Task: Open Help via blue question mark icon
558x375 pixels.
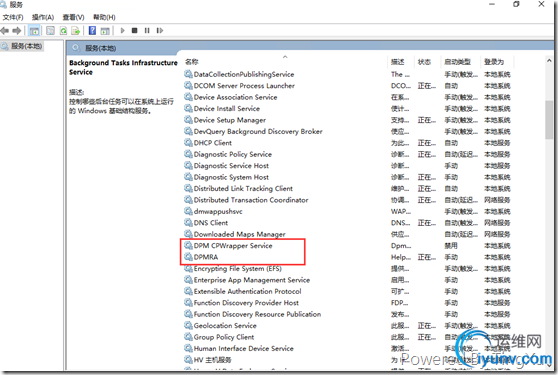Action: point(92,31)
